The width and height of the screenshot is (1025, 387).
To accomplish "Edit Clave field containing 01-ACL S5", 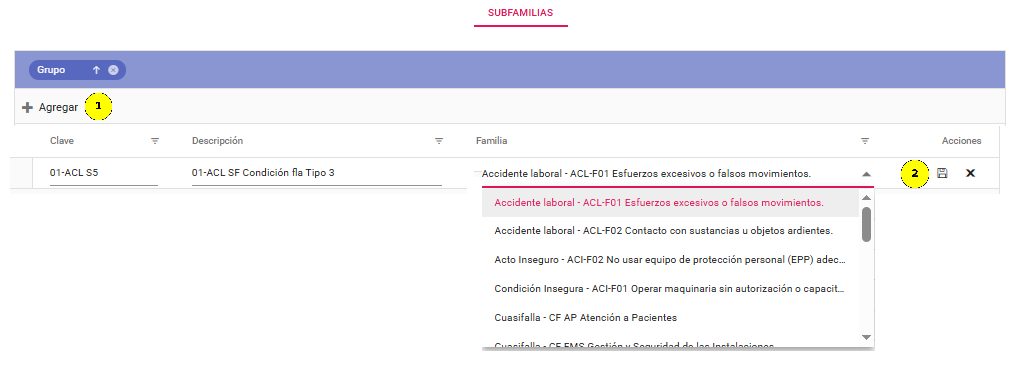I will [x=103, y=174].
